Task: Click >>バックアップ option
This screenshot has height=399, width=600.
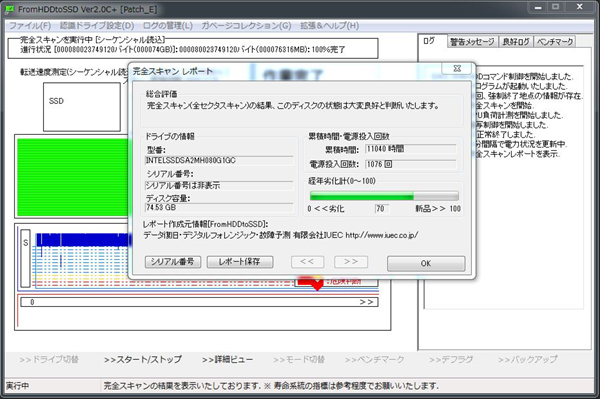Action: tap(528, 360)
